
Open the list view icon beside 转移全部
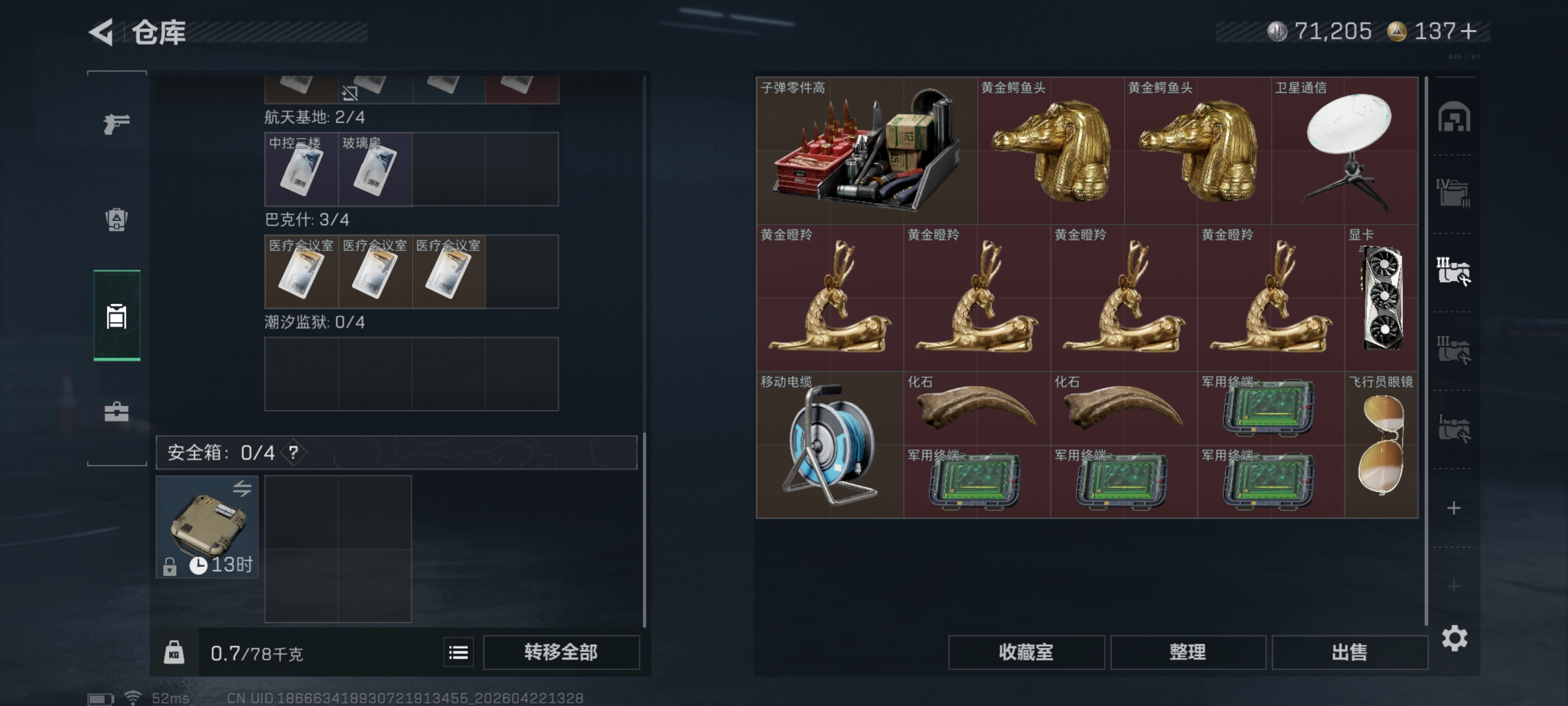[x=458, y=653]
